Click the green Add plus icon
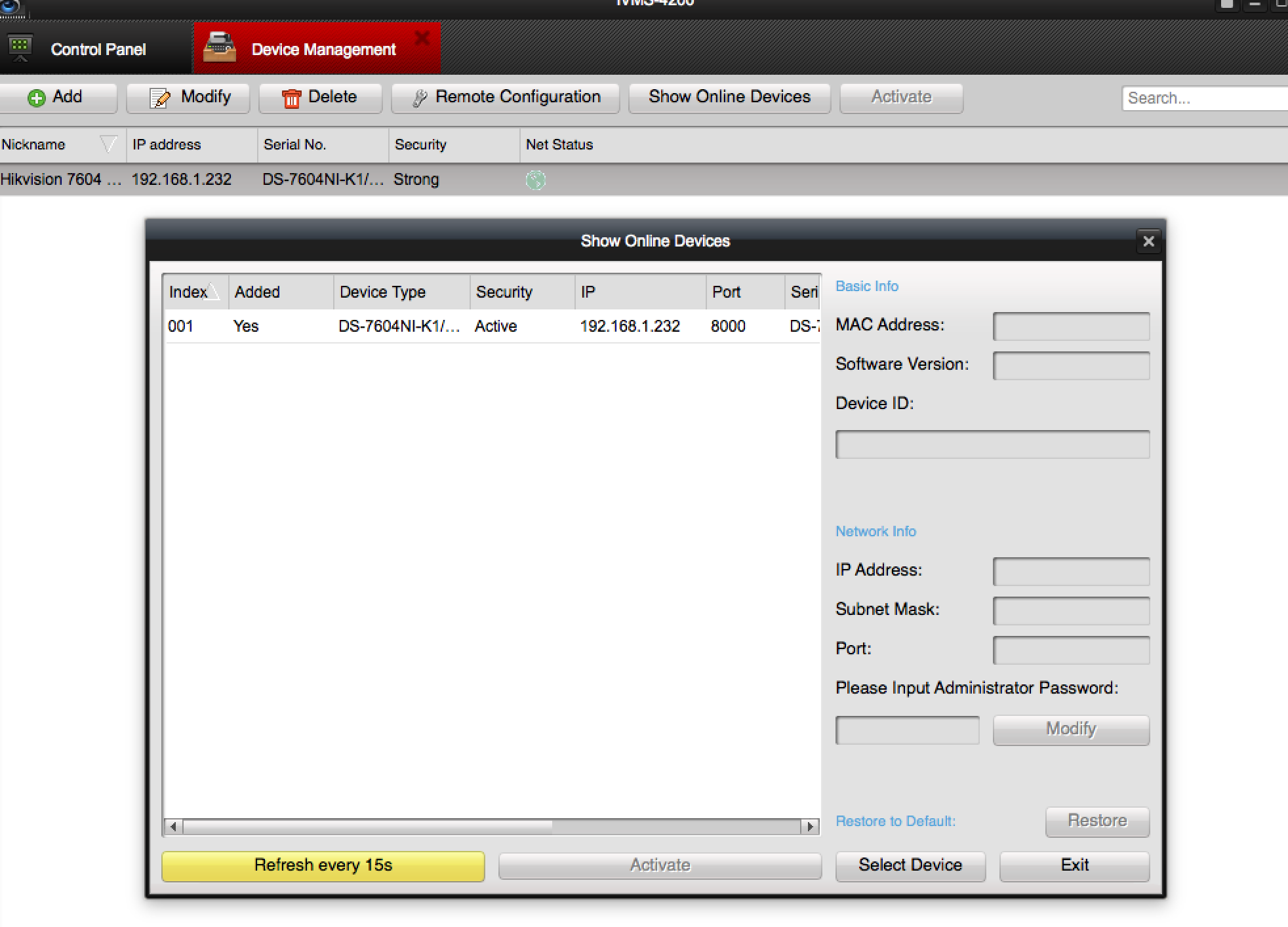Screen dimensions: 1288x927 37,98
